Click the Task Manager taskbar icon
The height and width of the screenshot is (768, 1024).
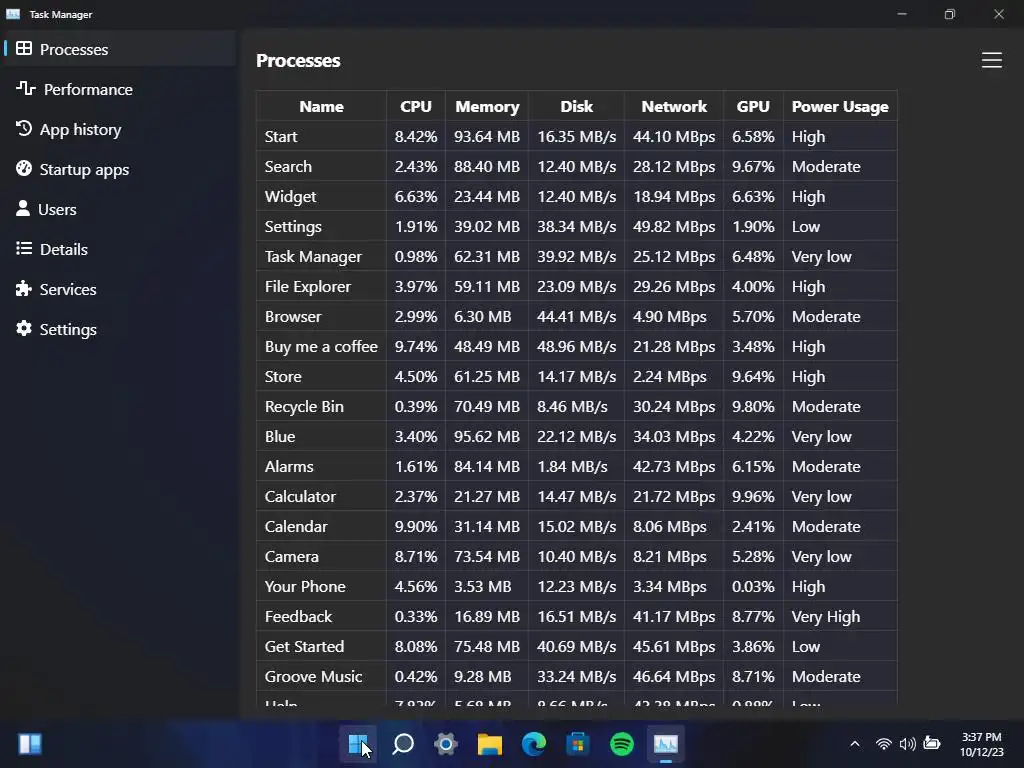[x=665, y=744]
